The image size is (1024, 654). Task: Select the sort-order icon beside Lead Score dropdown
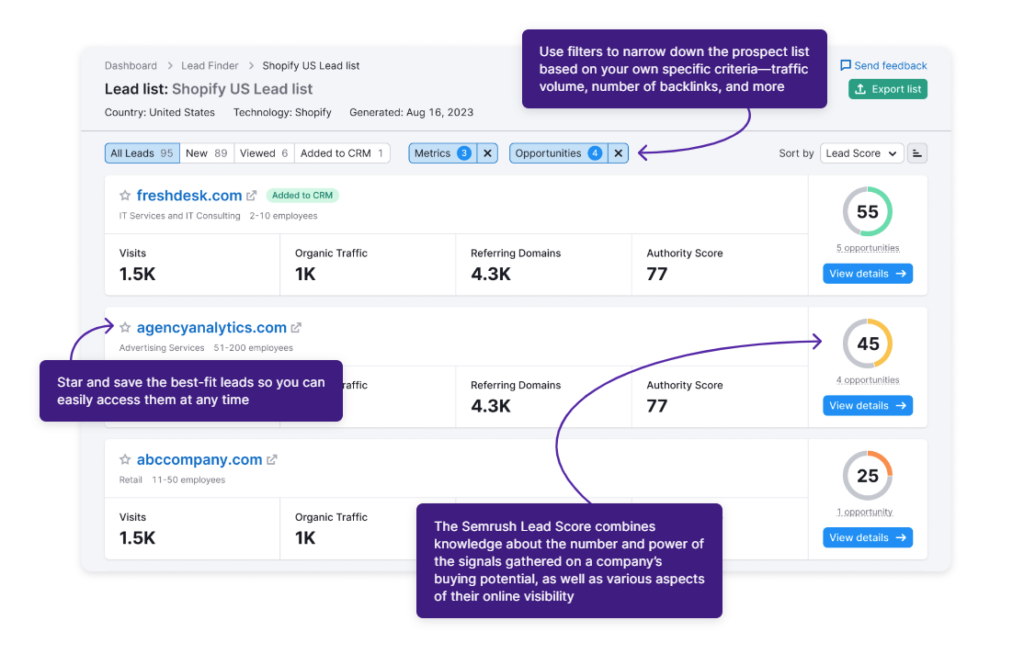[917, 153]
